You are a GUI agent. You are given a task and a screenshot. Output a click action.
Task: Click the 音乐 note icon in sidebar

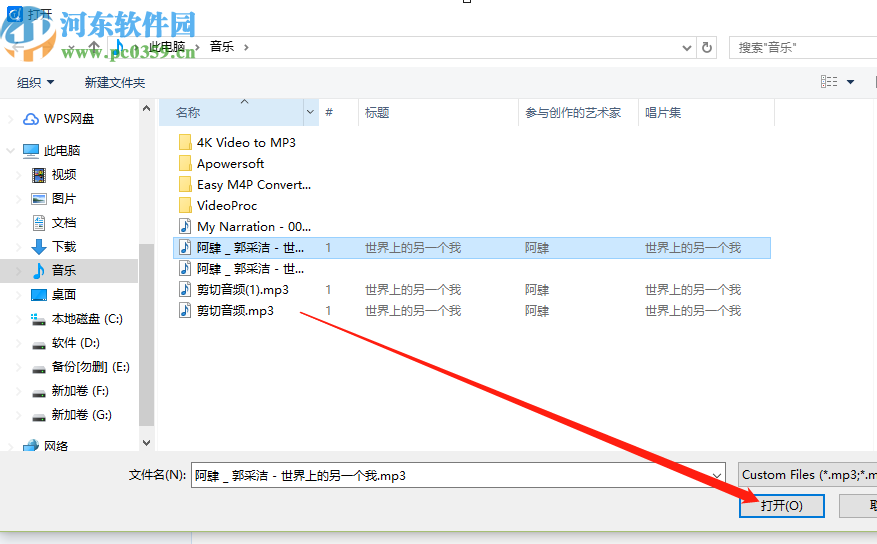point(39,271)
